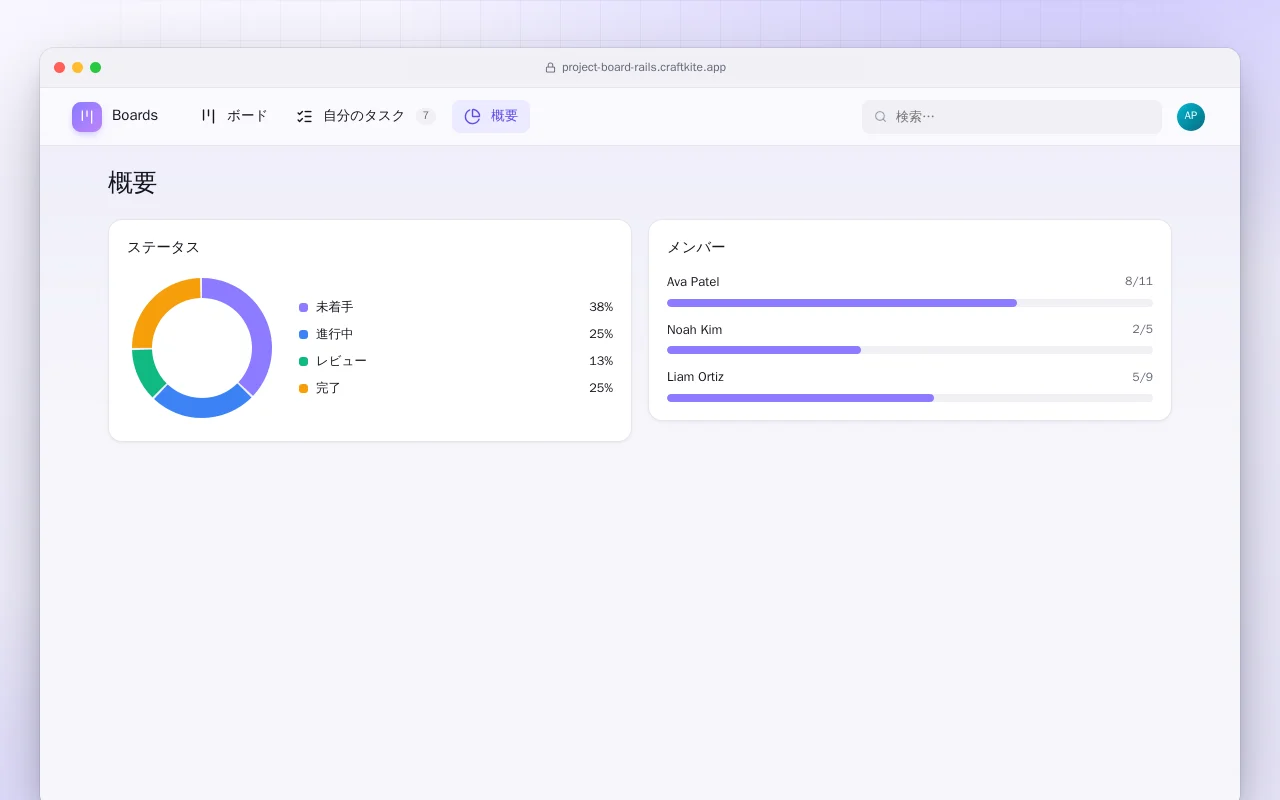Open the AP user avatar
The image size is (1280, 800).
[x=1191, y=117]
